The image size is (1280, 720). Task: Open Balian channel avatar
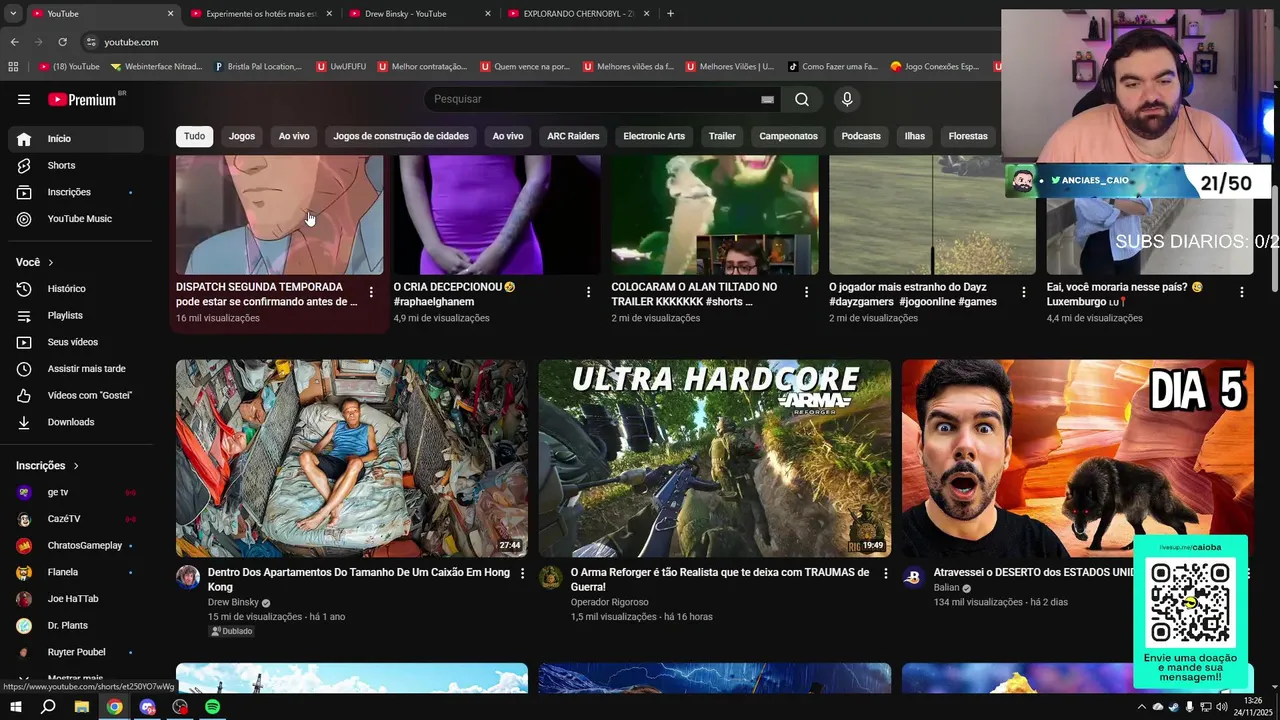click(x=914, y=577)
